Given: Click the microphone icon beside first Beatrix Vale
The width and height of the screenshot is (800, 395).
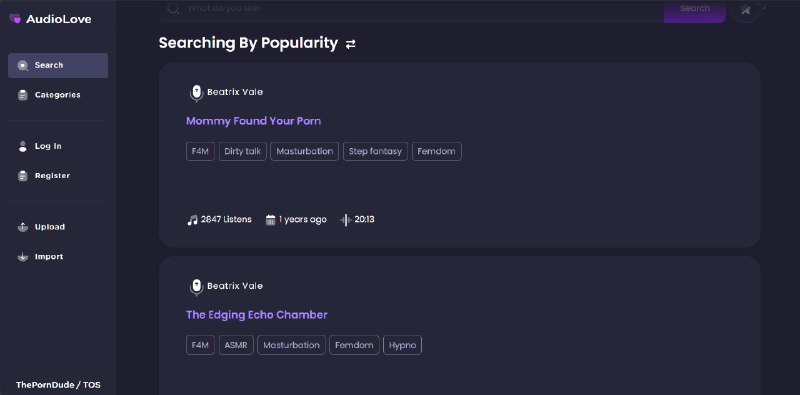Looking at the screenshot, I should (196, 93).
